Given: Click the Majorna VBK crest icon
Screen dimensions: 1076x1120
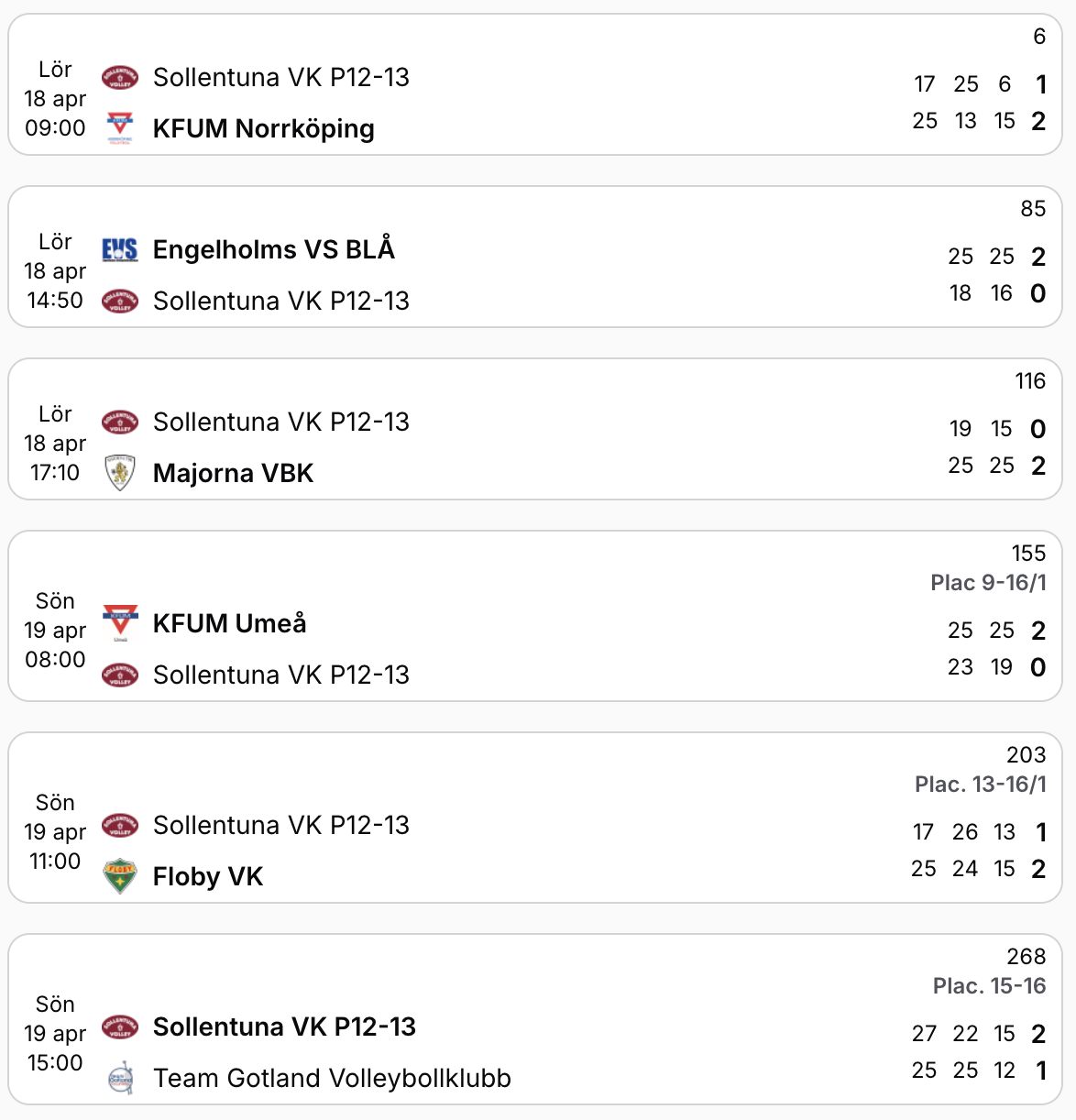Looking at the screenshot, I should [x=120, y=473].
